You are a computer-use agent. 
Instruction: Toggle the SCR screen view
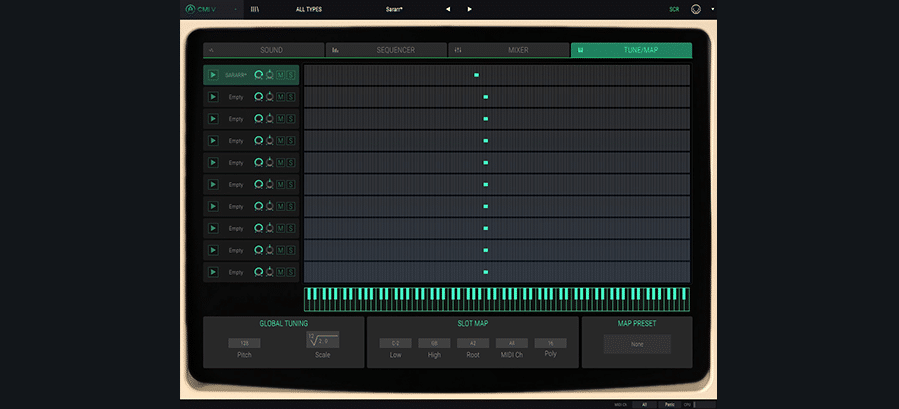pos(674,9)
